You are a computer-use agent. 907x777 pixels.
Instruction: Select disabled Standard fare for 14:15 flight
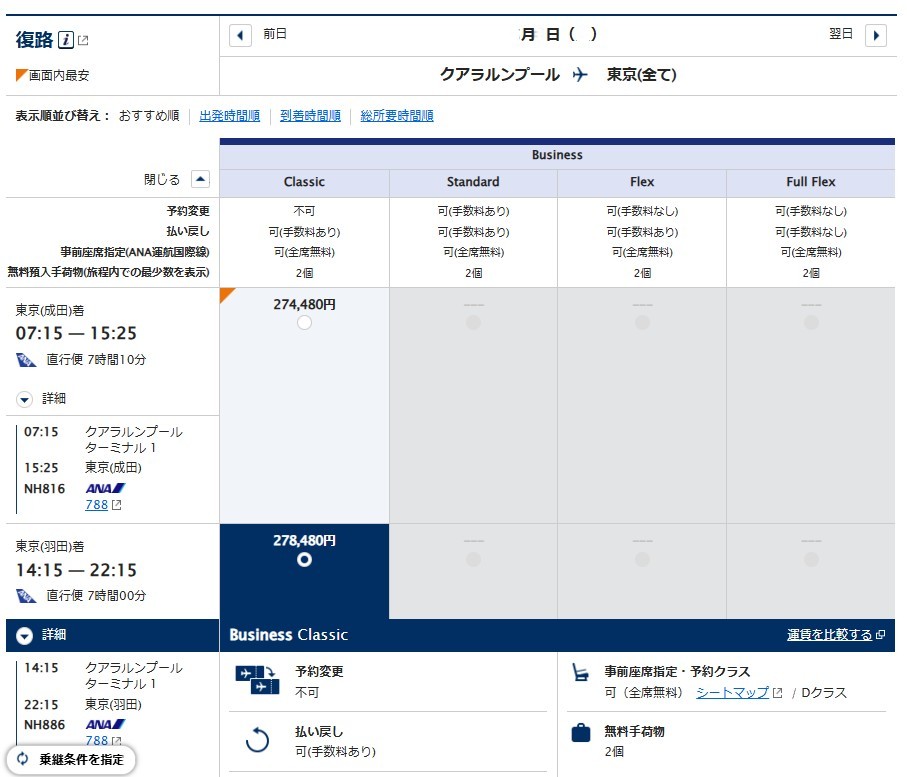pos(473,559)
